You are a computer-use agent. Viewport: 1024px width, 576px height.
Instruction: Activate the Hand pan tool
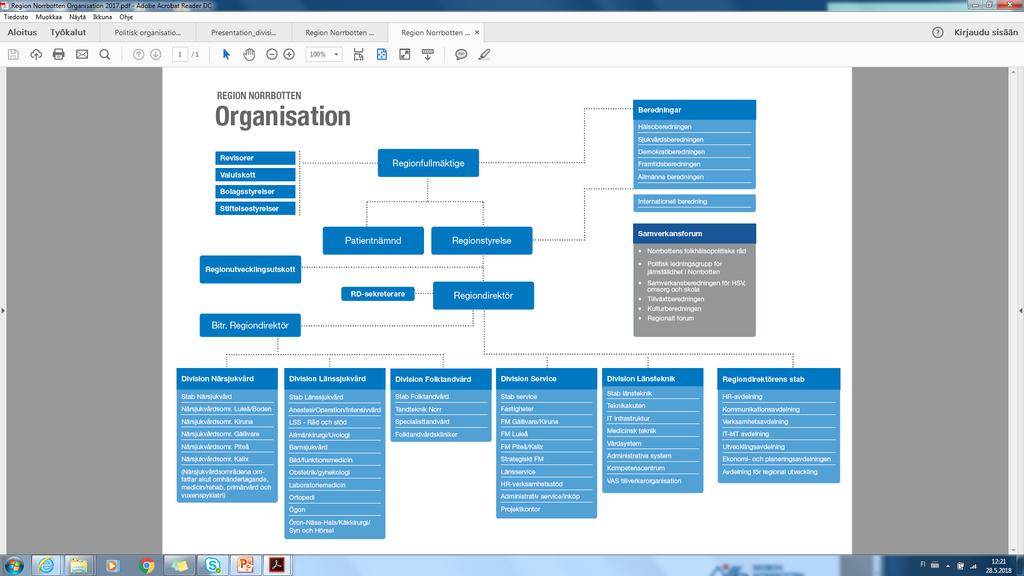[249, 54]
